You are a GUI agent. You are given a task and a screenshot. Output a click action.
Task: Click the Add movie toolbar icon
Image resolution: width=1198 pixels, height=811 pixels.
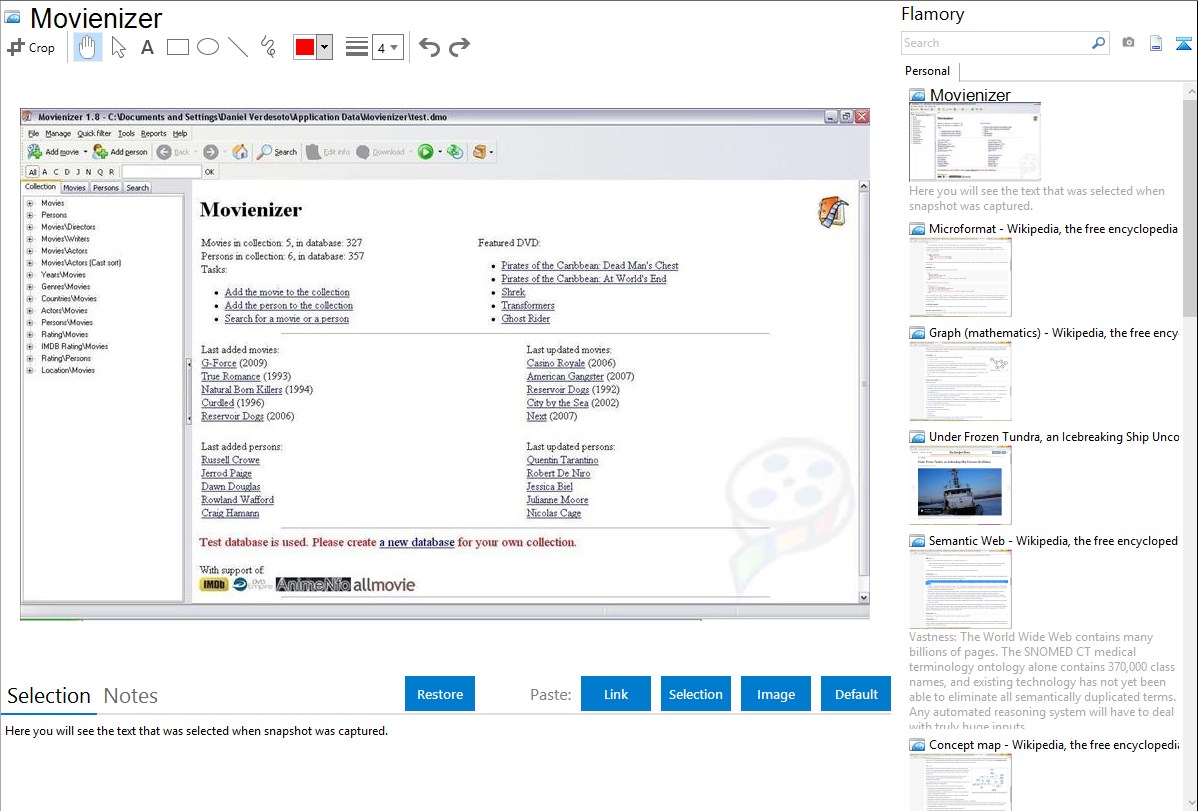35,151
